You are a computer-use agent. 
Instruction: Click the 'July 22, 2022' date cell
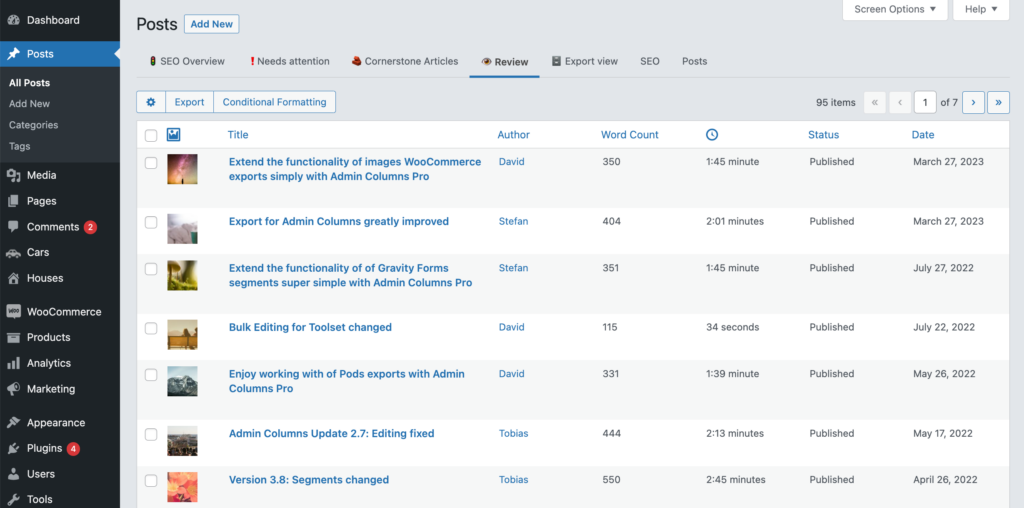point(943,327)
